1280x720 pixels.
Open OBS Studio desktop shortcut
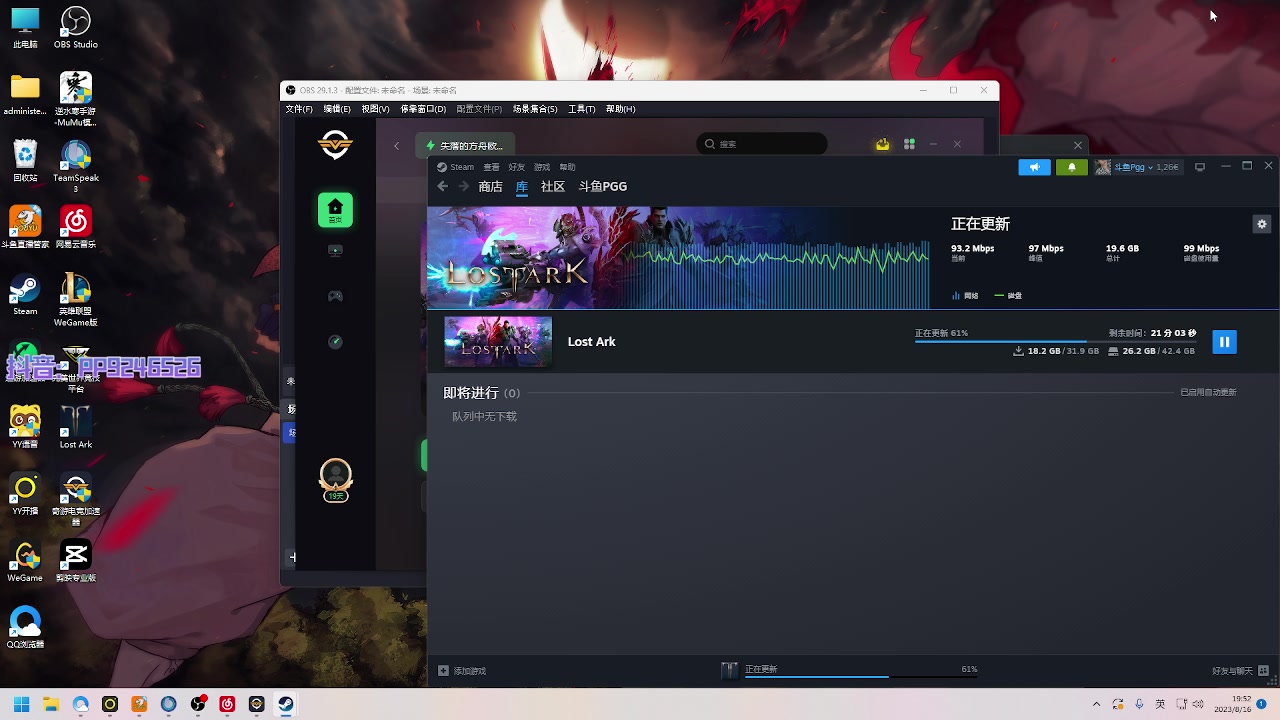pos(76,28)
